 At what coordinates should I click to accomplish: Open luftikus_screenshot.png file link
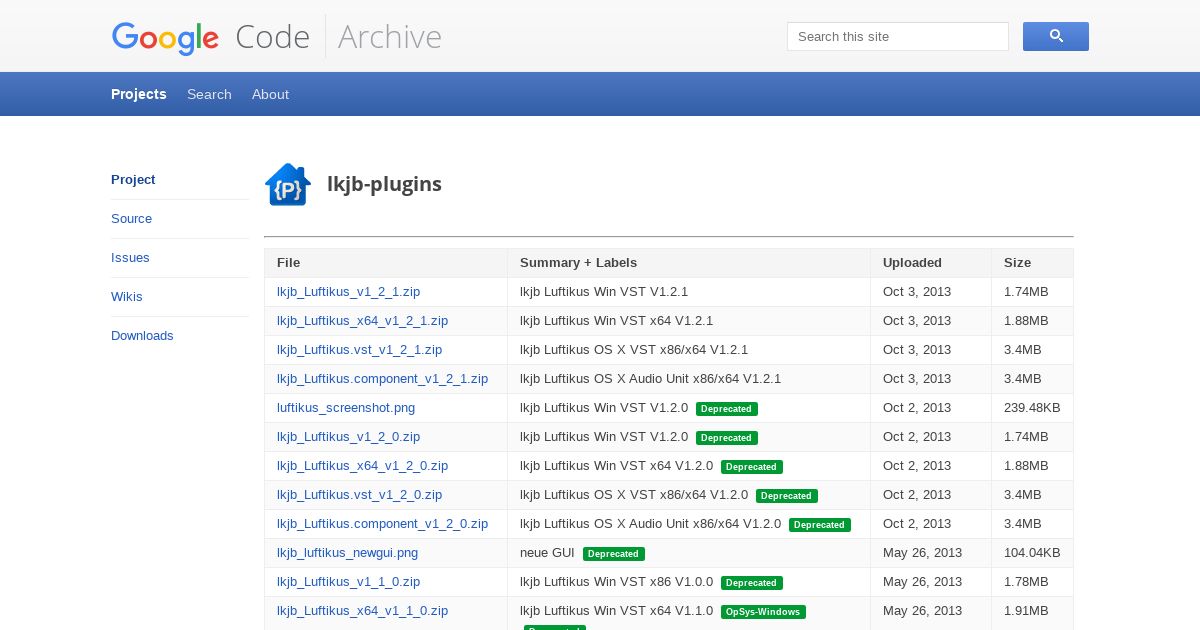click(x=346, y=408)
